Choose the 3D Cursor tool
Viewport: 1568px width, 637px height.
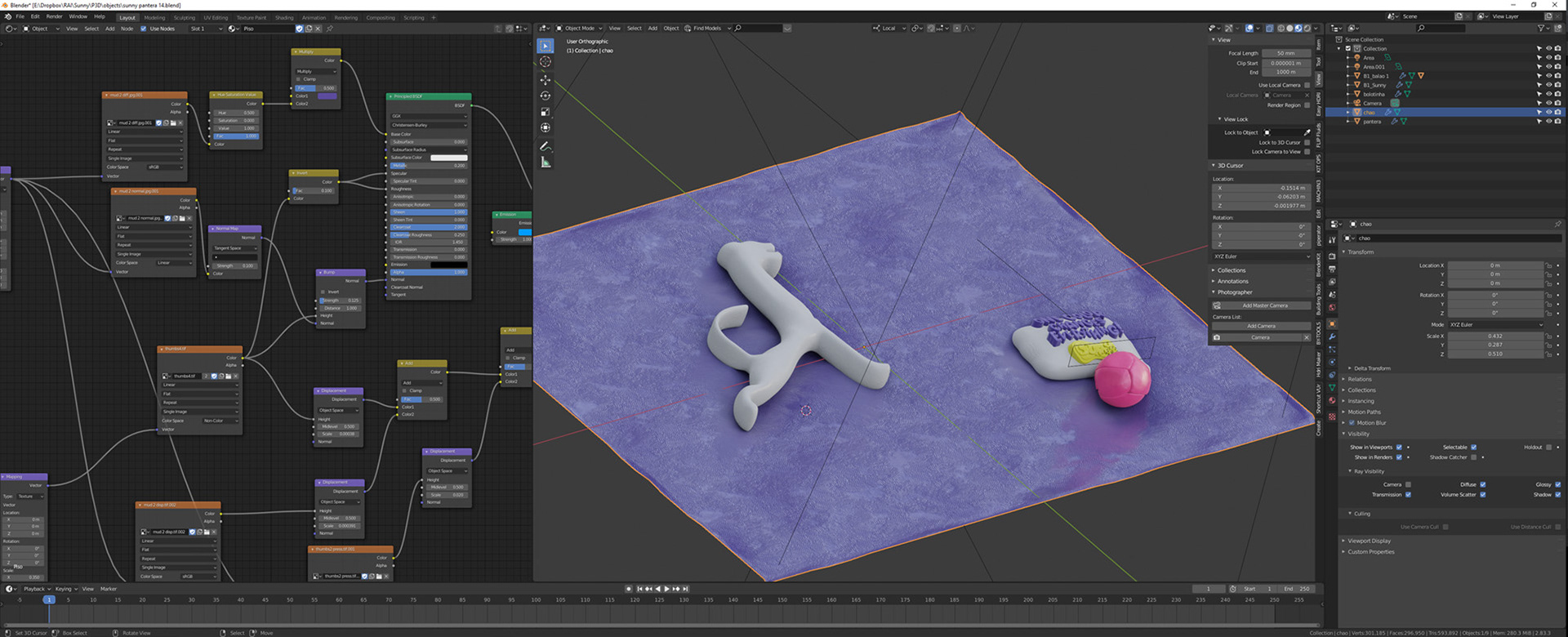[545, 61]
